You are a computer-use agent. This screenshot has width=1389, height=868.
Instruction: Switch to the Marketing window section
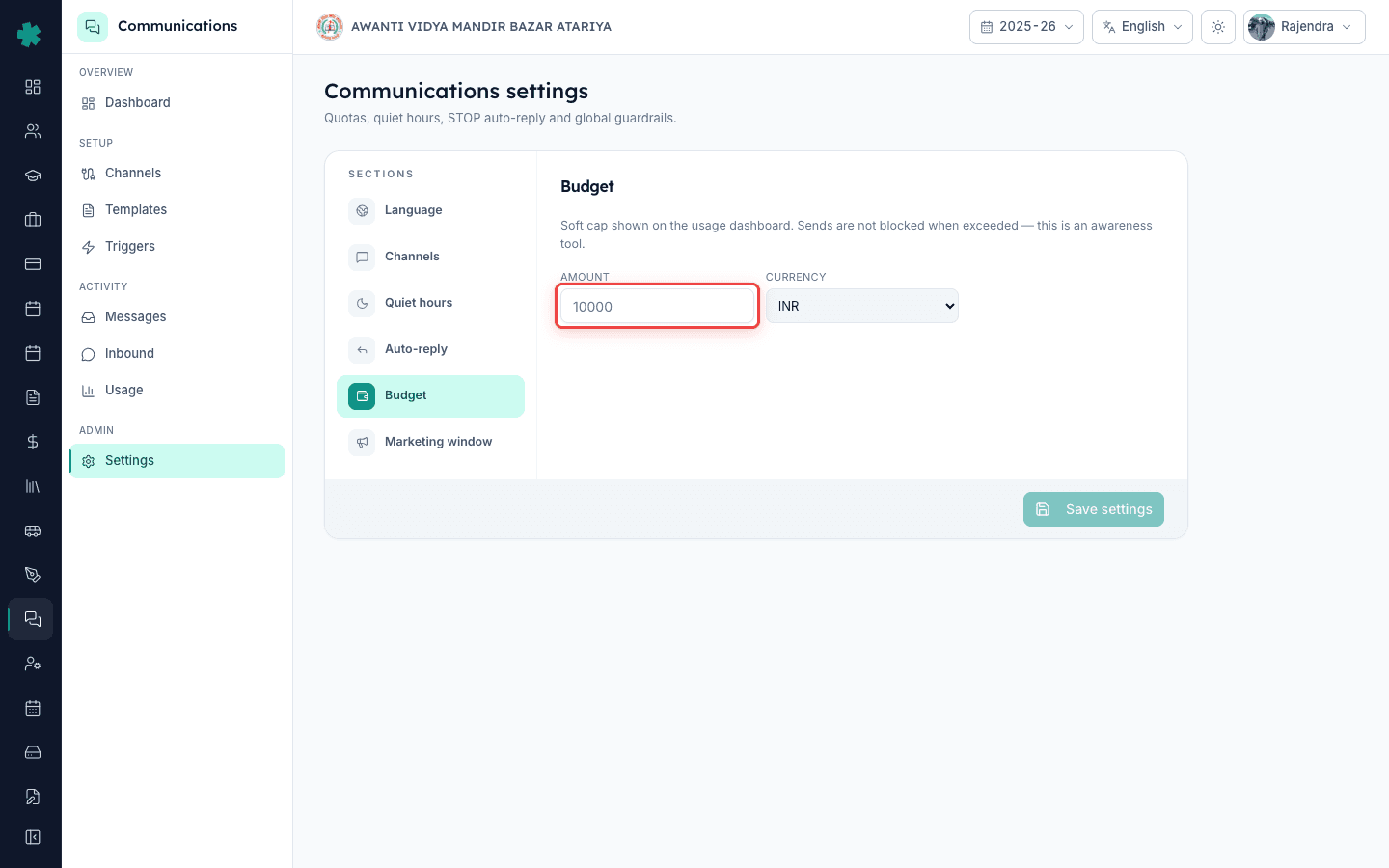430,442
